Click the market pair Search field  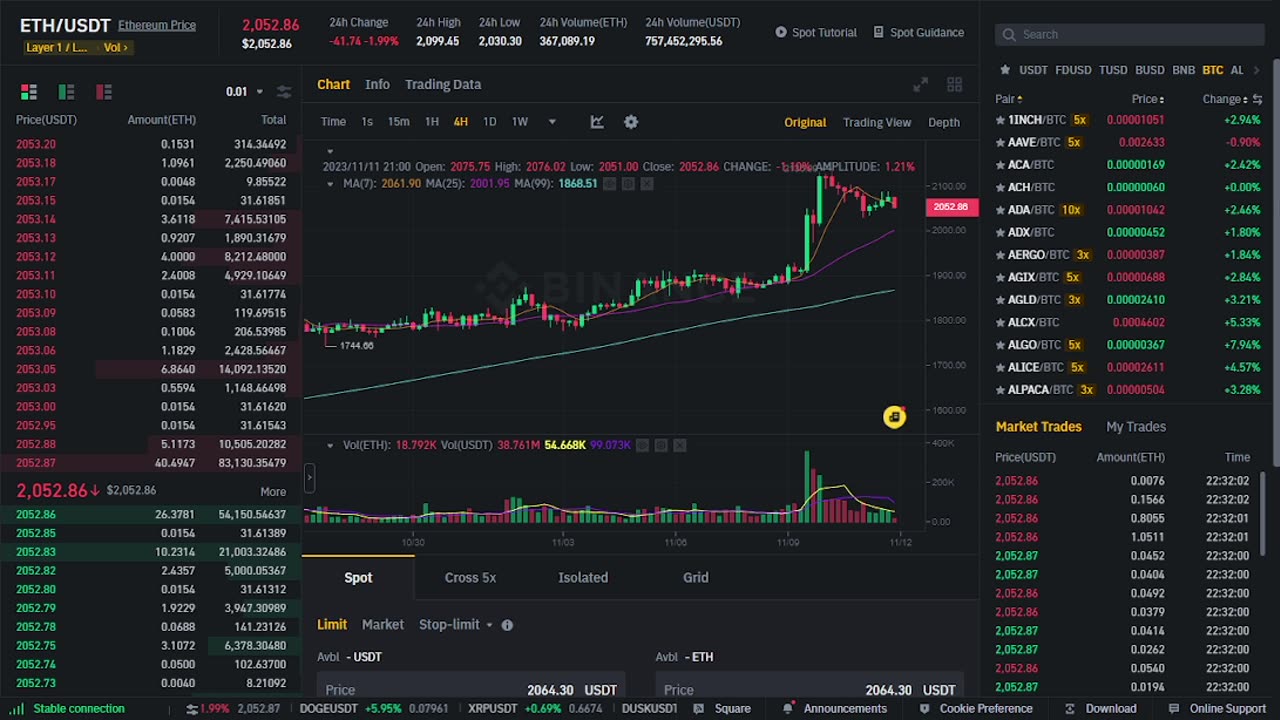(x=1129, y=34)
